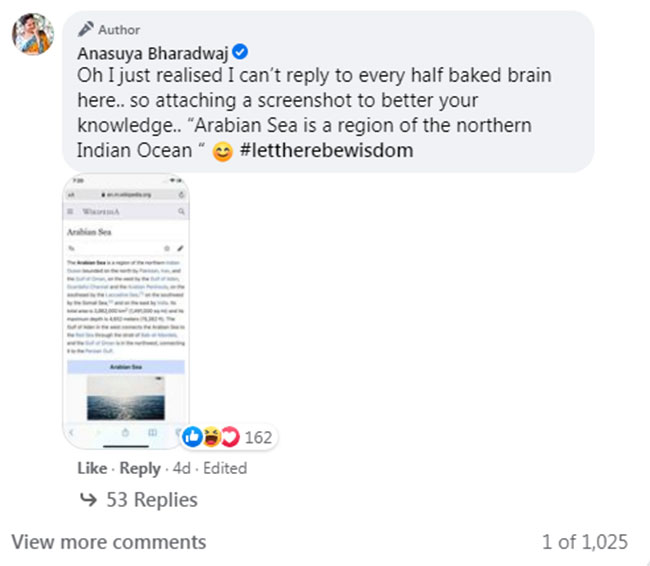Click the blue Like reaction icon

[192, 437]
